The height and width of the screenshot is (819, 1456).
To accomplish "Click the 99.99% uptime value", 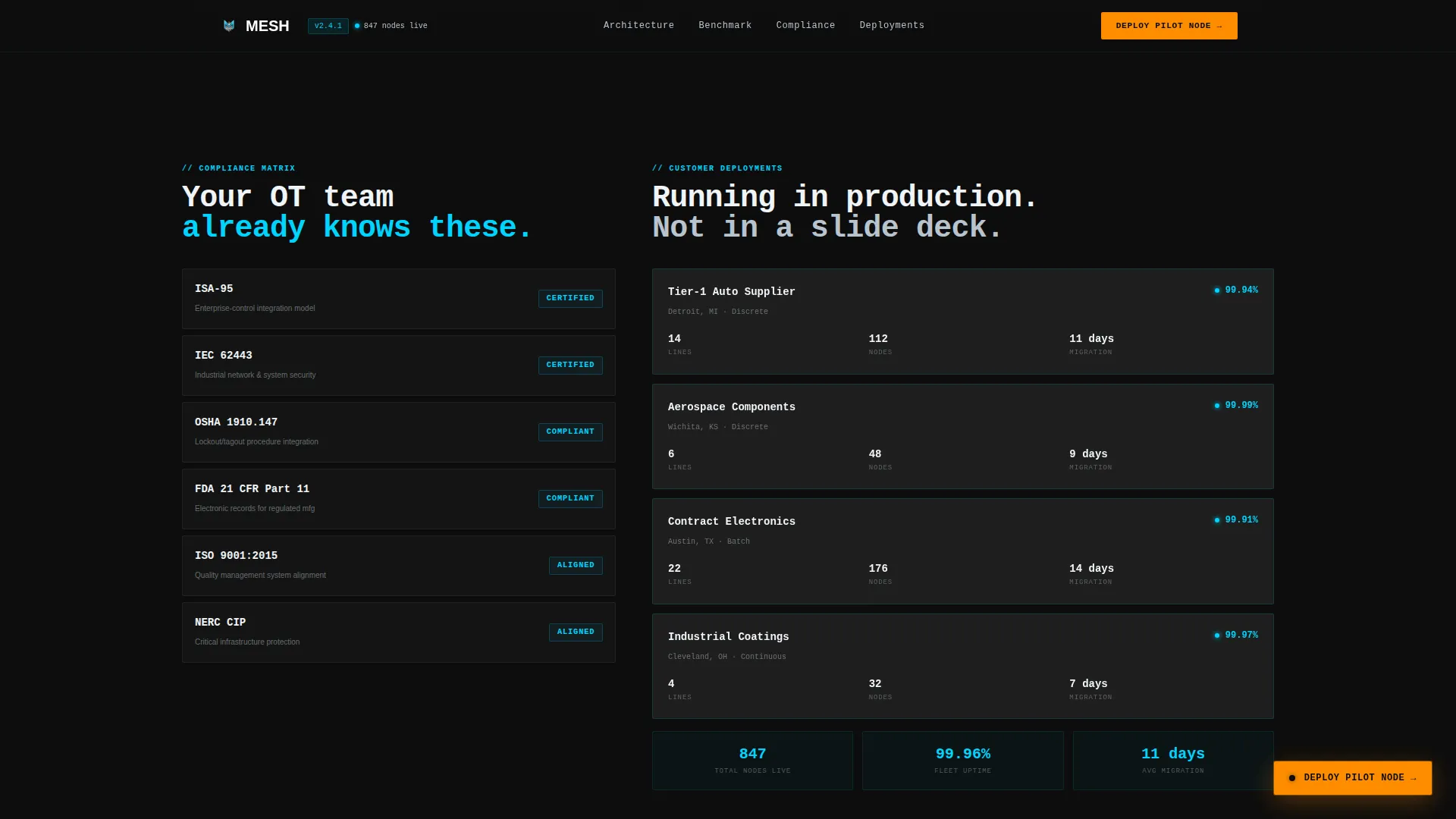I will tap(1241, 406).
